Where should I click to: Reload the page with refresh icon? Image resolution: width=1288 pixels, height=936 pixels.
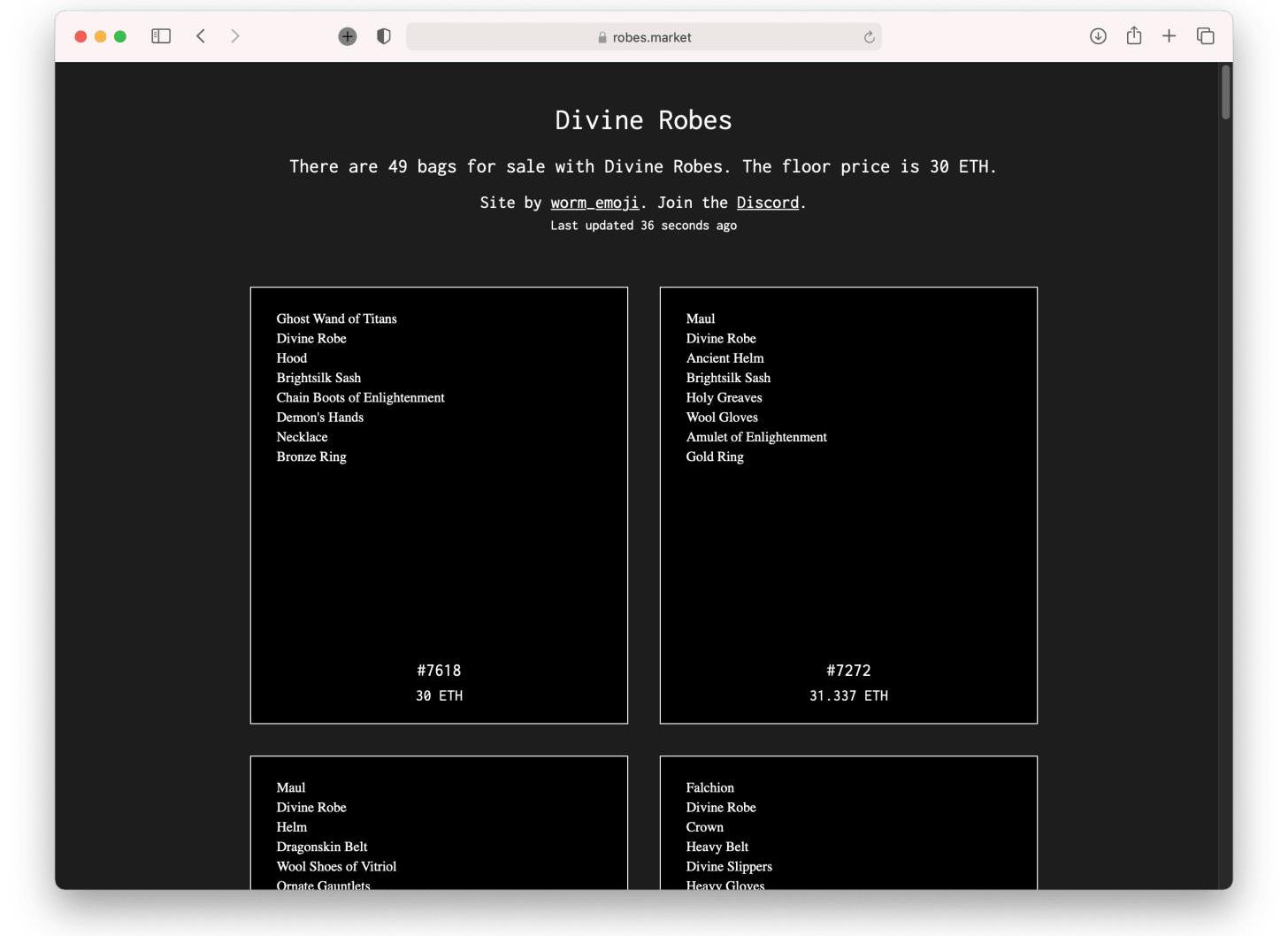(x=869, y=37)
